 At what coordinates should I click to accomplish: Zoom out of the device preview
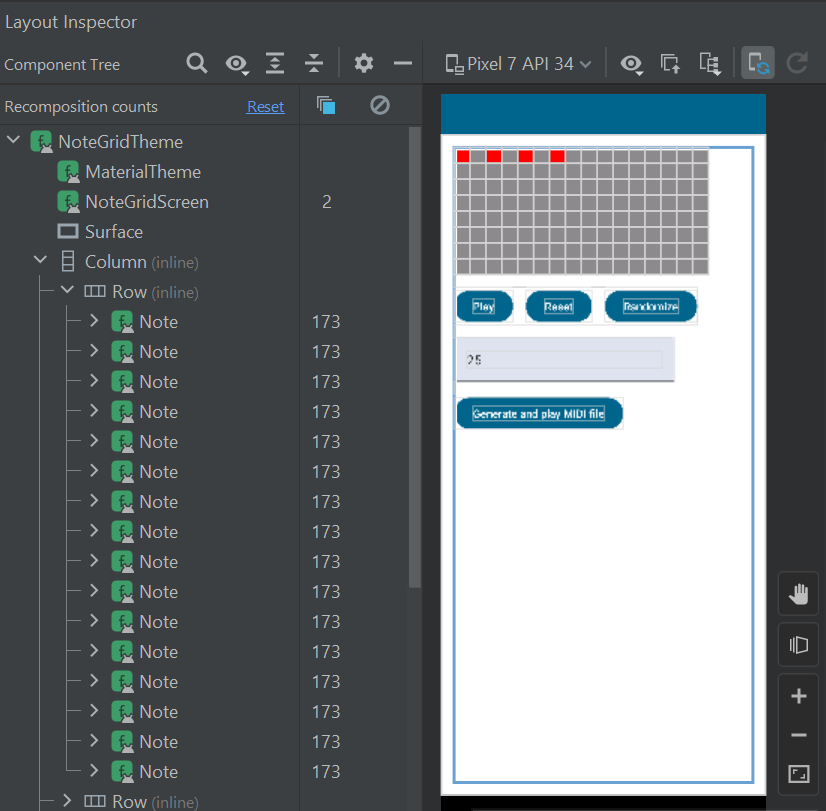(798, 735)
